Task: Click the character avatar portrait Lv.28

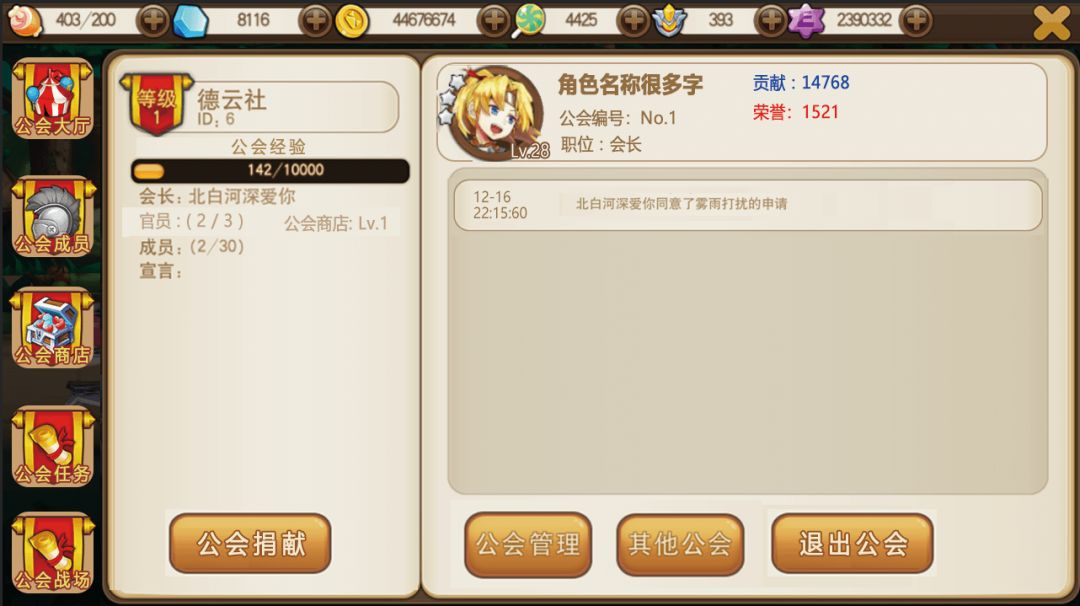Action: point(495,113)
